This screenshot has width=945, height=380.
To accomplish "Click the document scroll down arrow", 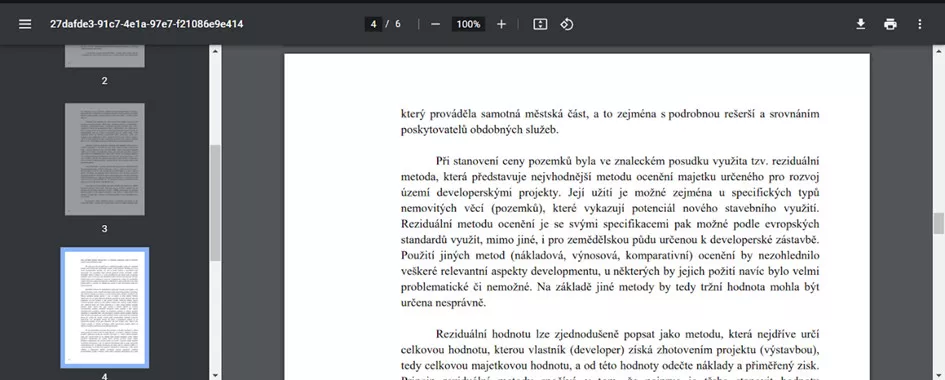I will 938,375.
